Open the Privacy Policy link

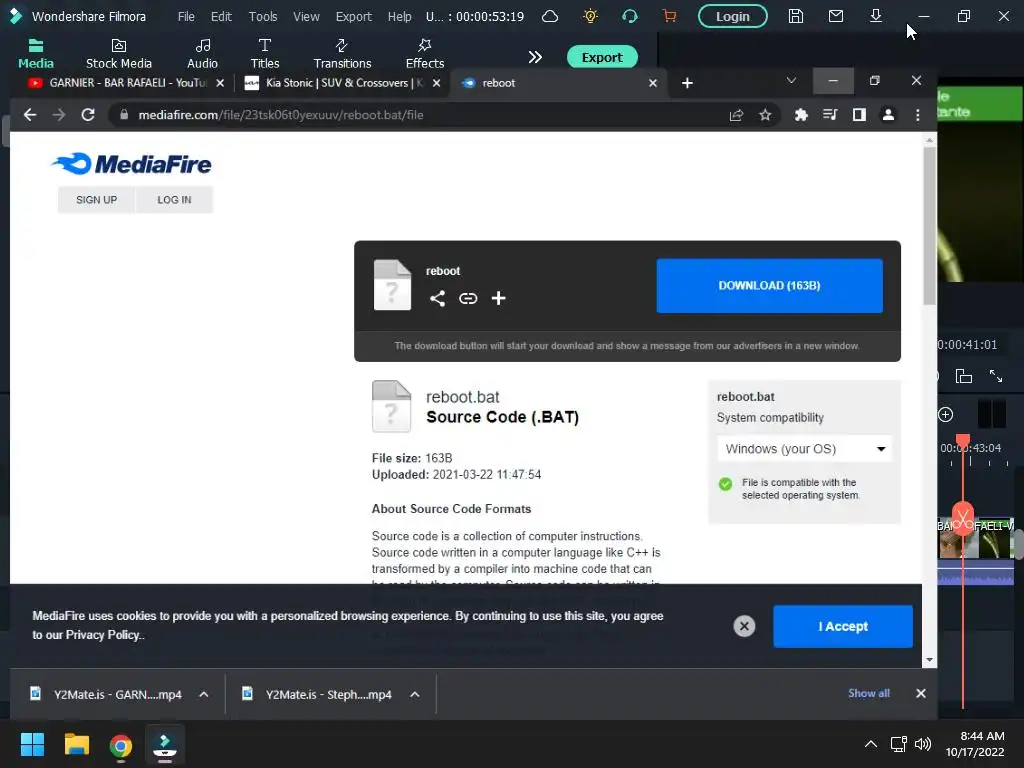pyautogui.click(x=103, y=635)
